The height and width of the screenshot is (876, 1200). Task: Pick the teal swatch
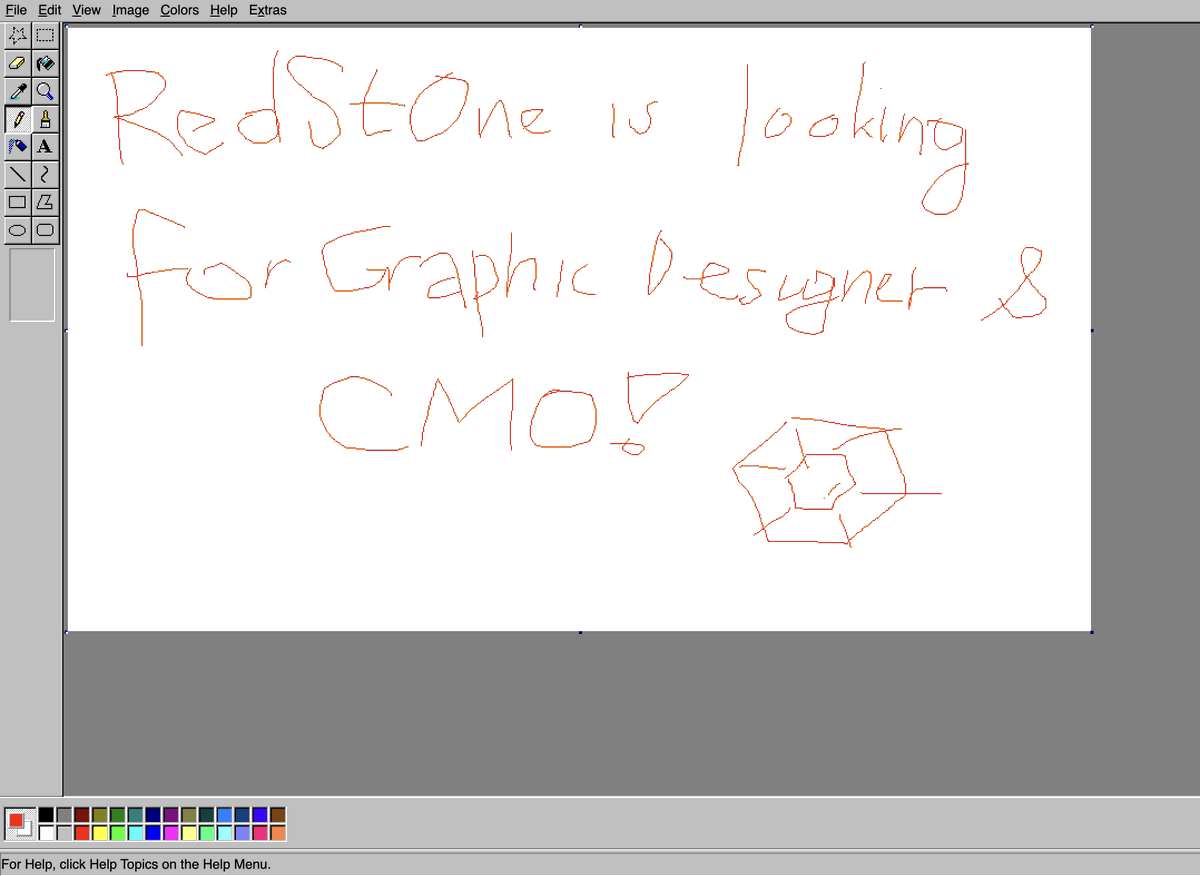pyautogui.click(x=136, y=815)
